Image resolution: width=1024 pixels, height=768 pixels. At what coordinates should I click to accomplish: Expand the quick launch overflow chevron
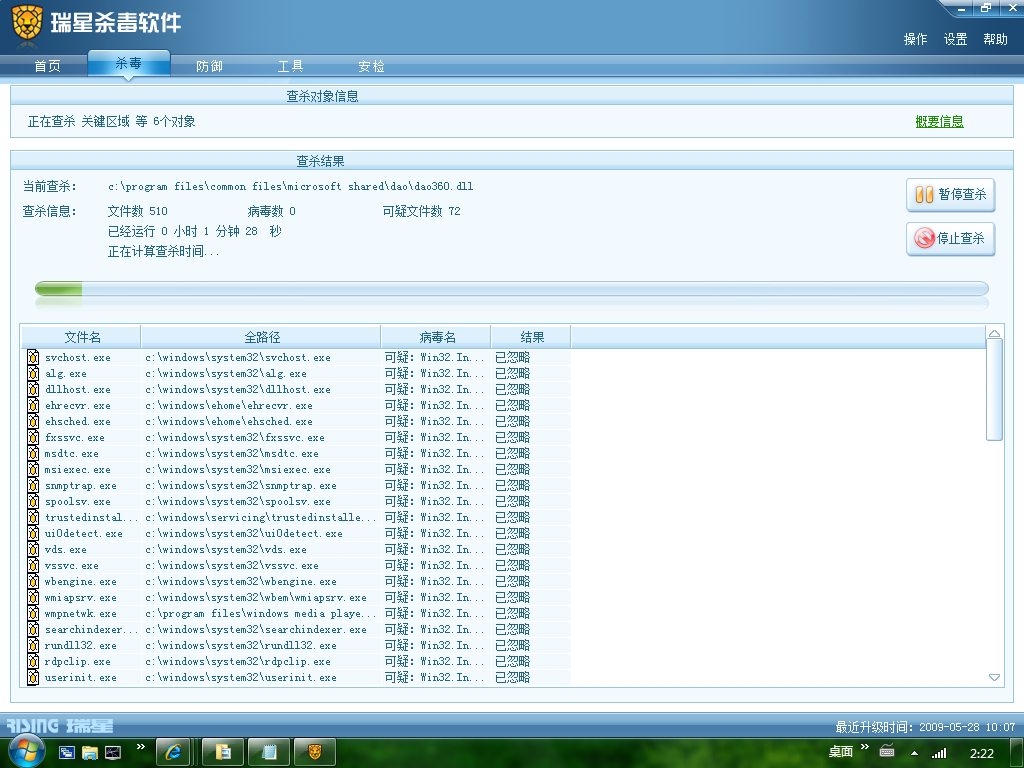(140, 746)
